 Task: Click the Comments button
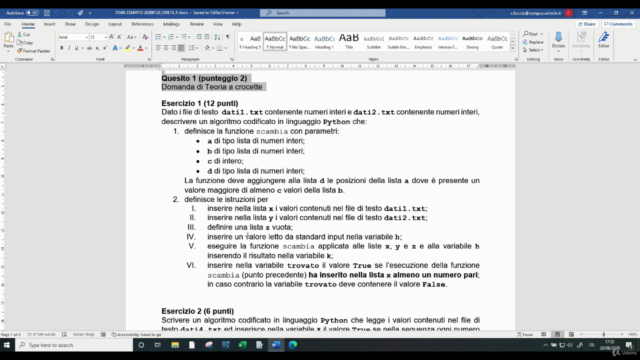click(618, 24)
